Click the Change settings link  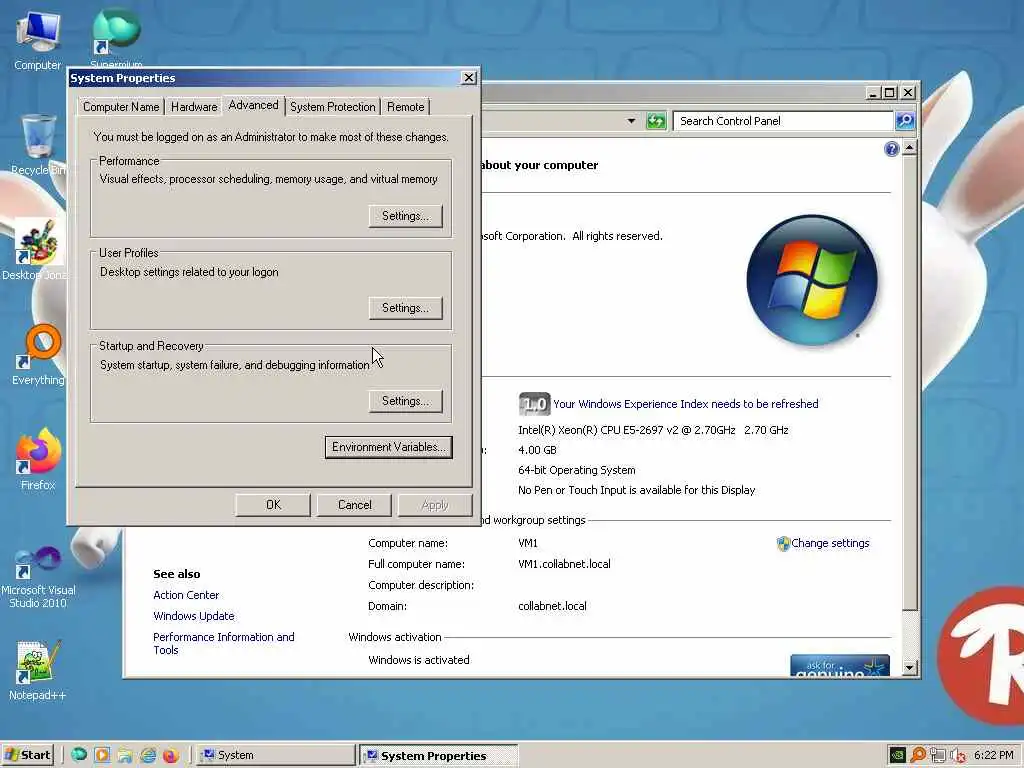830,543
